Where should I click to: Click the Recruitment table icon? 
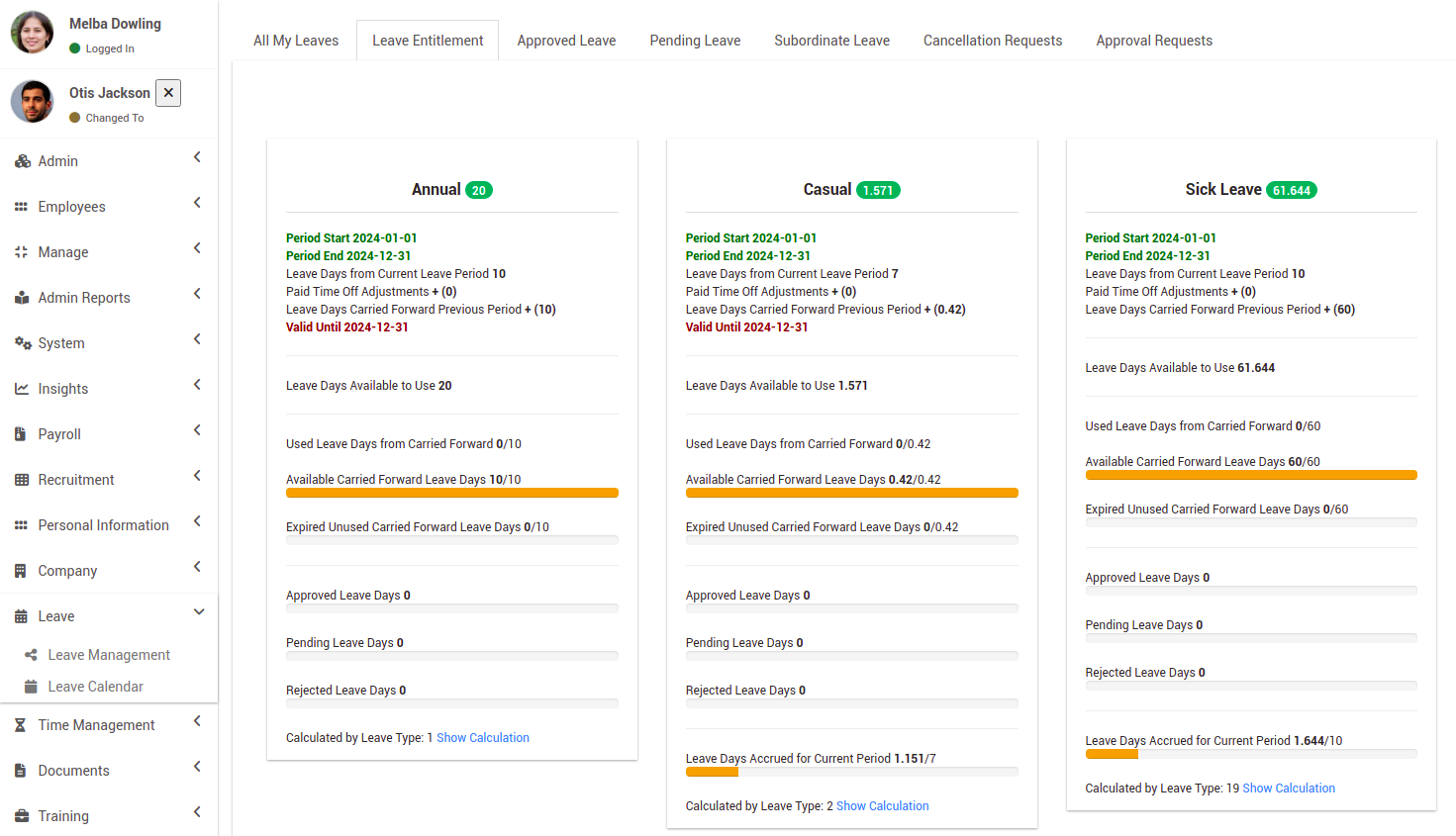22,480
